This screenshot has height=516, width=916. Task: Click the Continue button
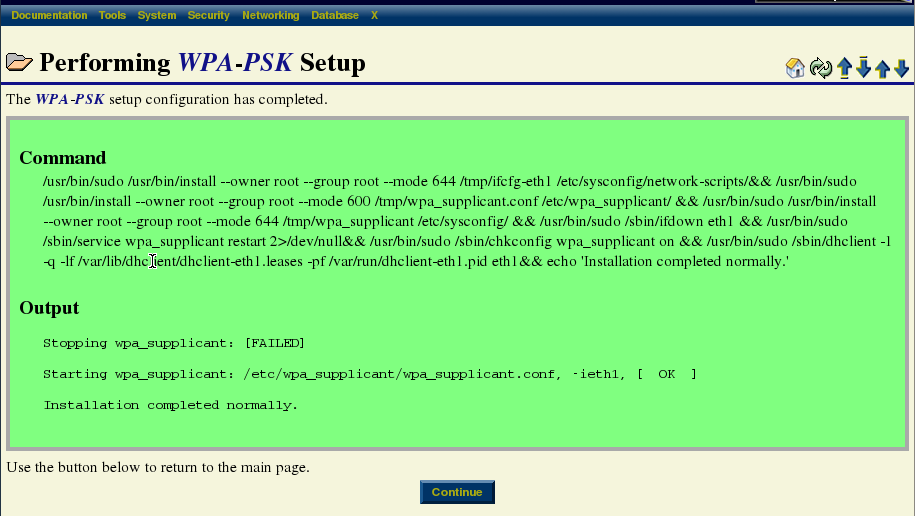457,492
